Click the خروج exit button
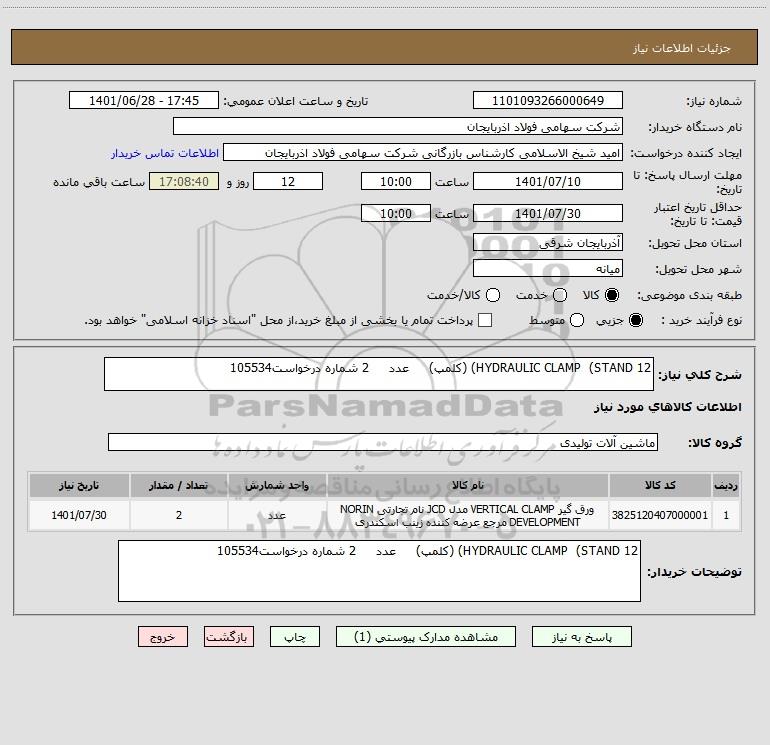770x745 pixels. click(x=163, y=637)
